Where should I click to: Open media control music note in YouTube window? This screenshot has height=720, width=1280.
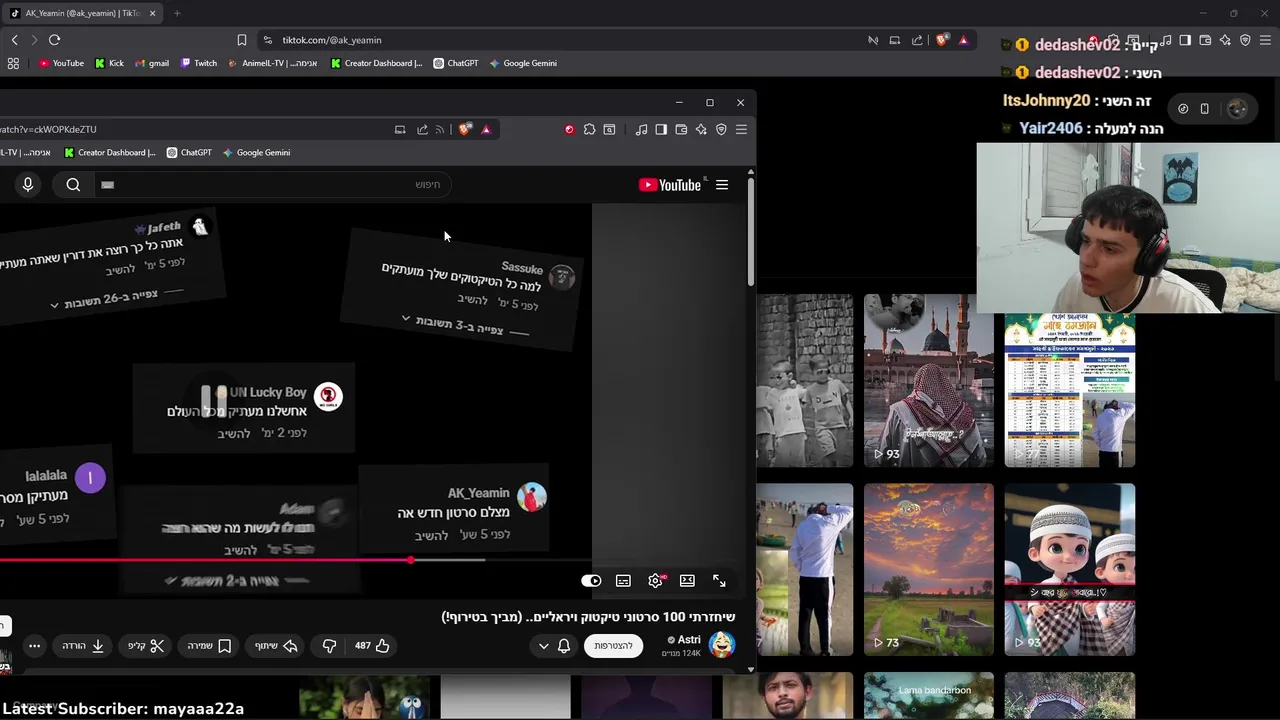click(x=641, y=129)
